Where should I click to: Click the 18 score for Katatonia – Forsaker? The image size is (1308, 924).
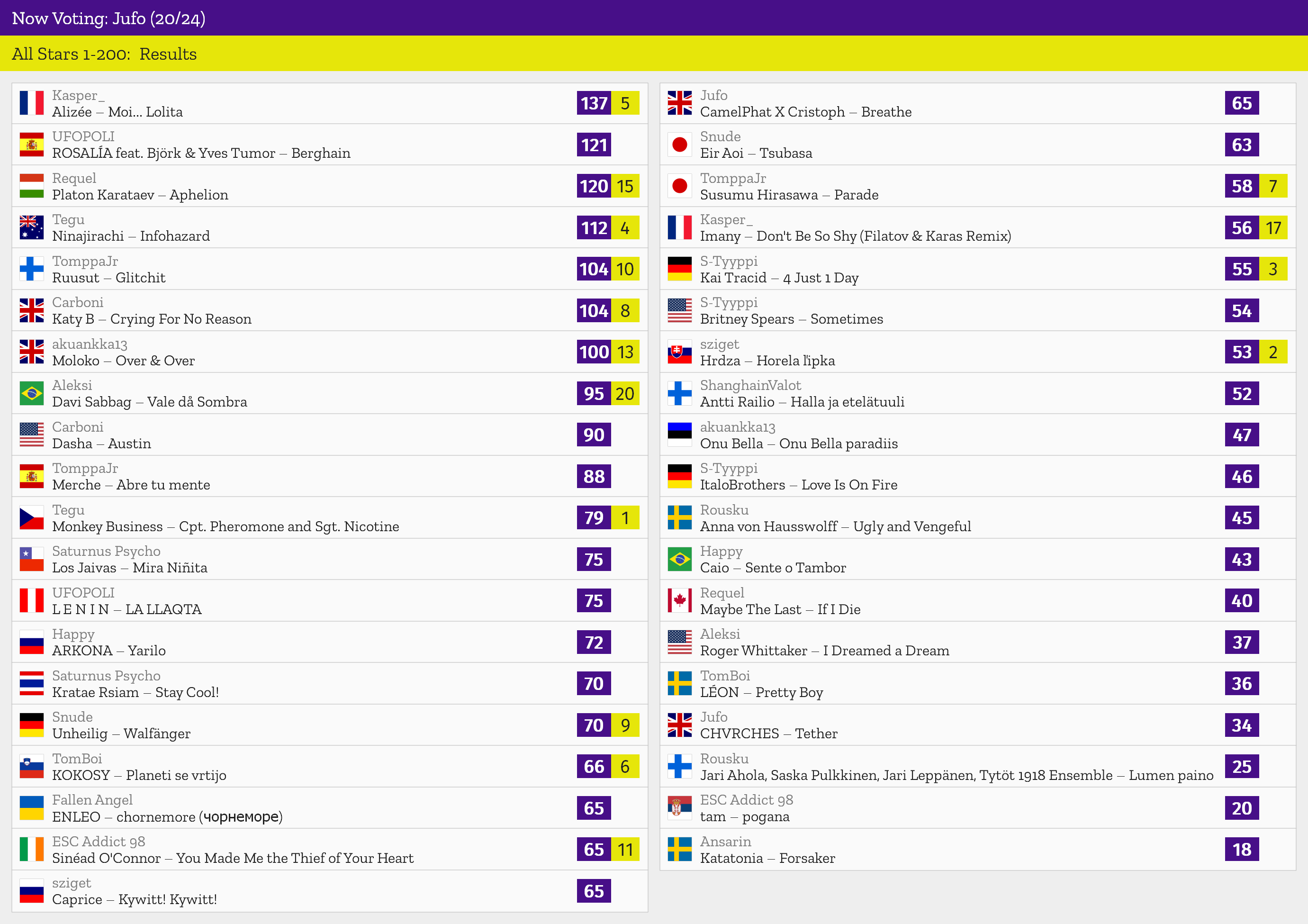click(1242, 850)
